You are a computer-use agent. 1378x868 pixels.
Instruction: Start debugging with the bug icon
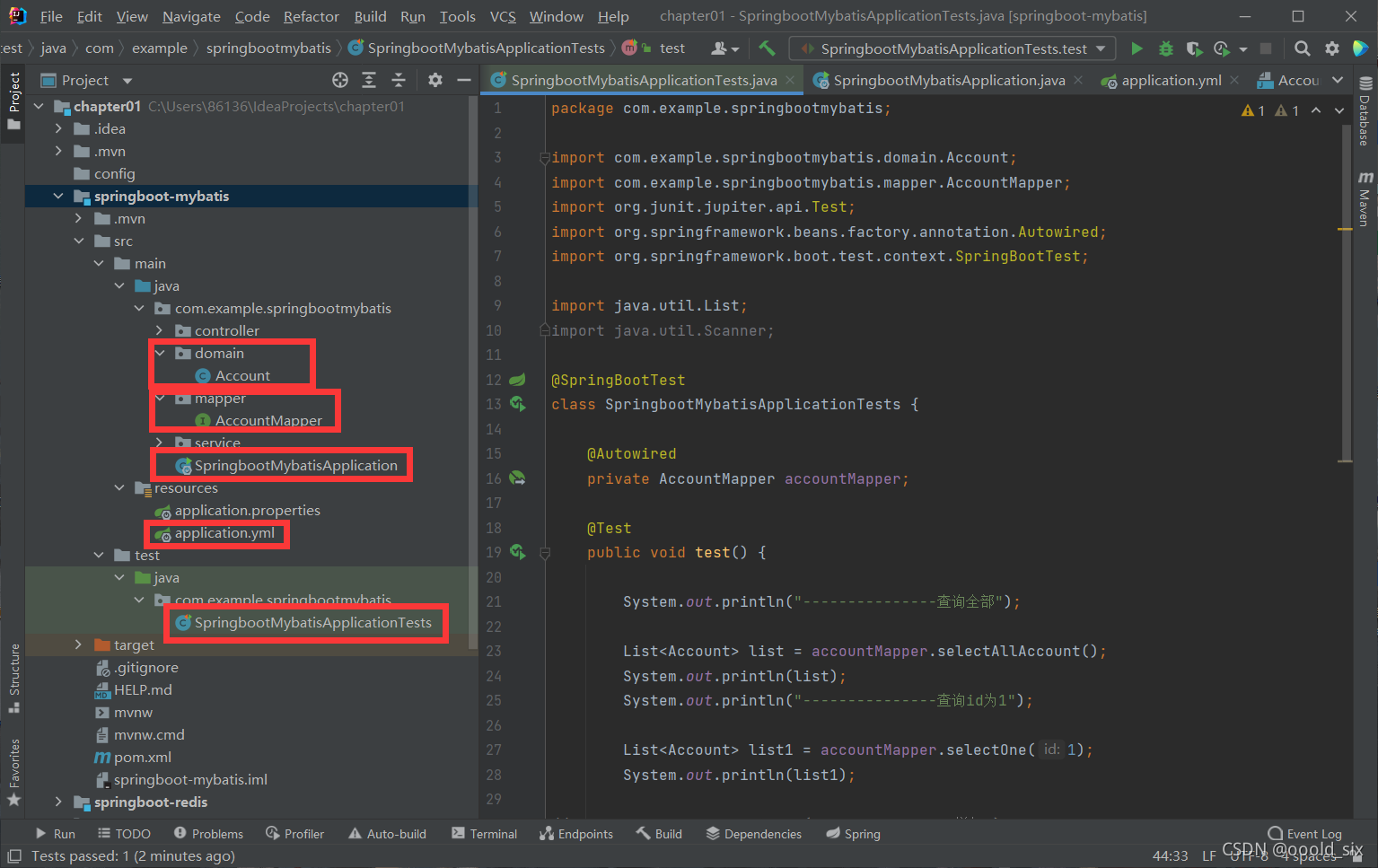[x=1165, y=48]
